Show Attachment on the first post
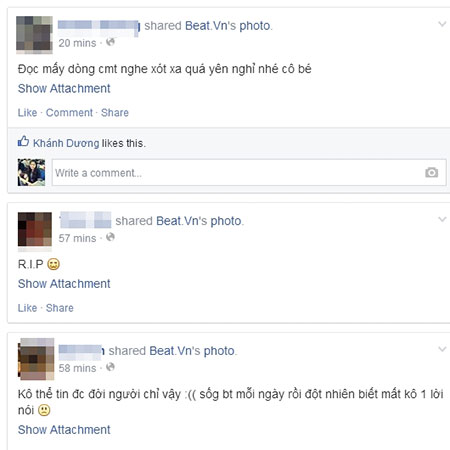 (64, 89)
